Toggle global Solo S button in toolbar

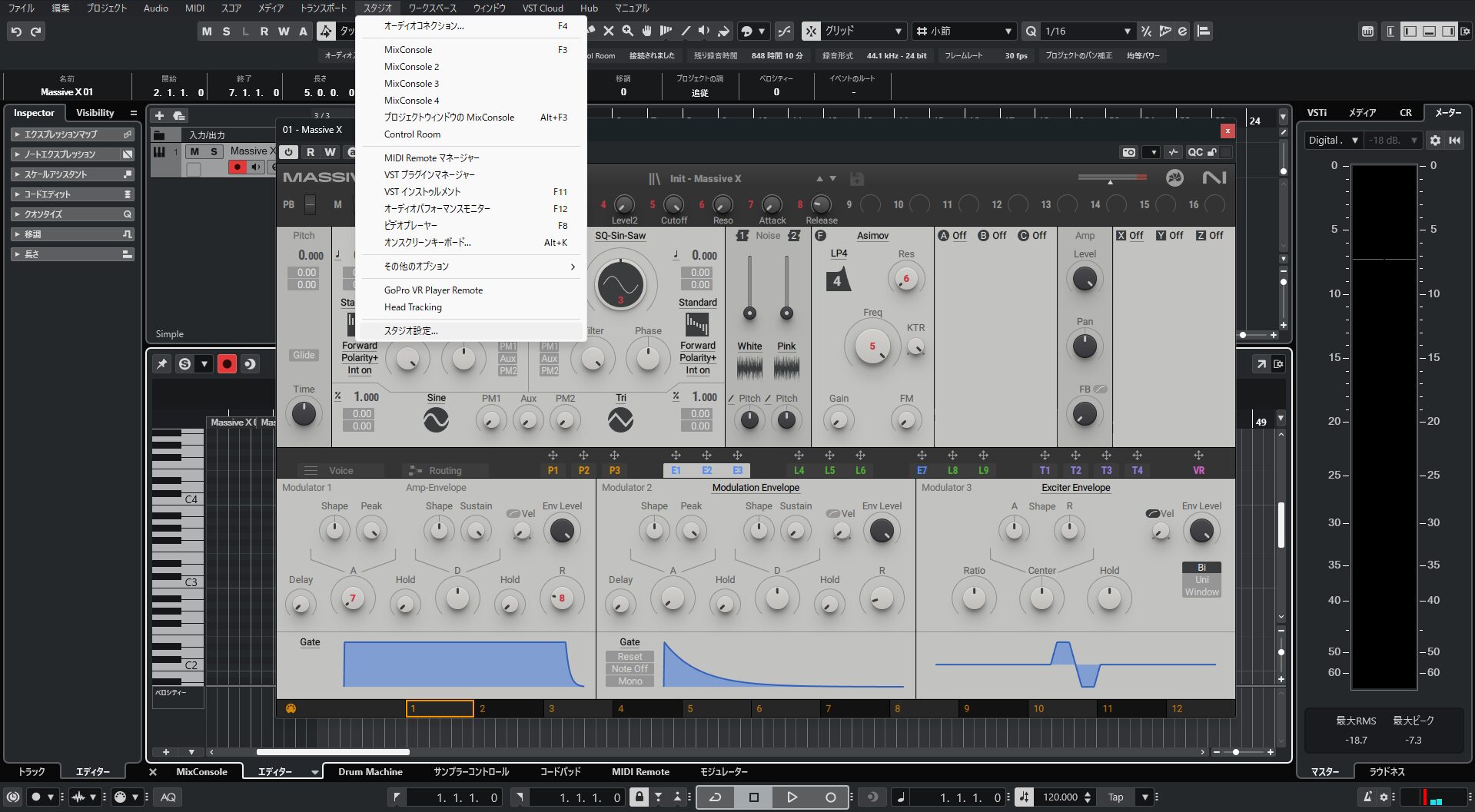coord(226,31)
